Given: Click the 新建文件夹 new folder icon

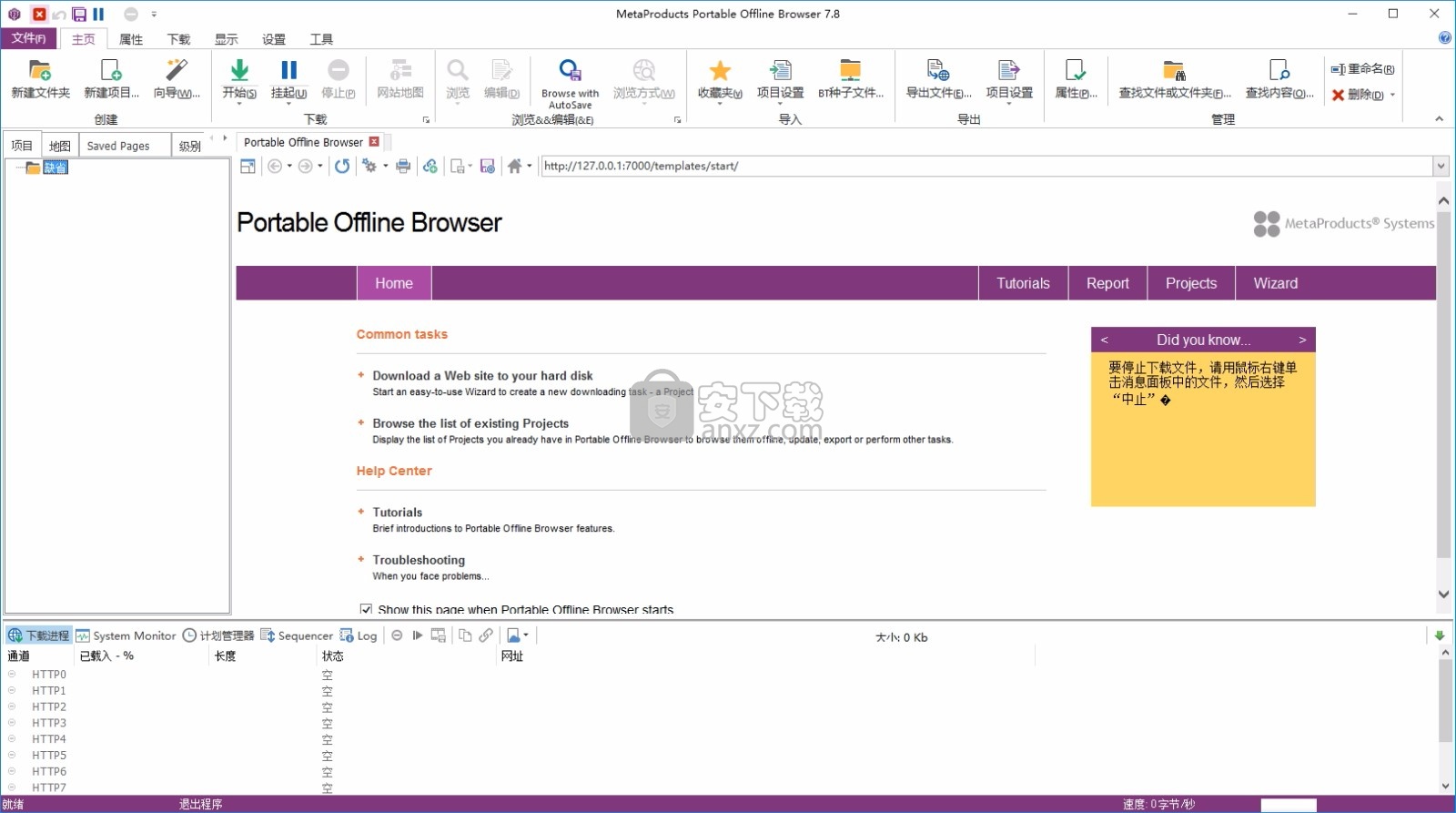Looking at the screenshot, I should pos(40,71).
